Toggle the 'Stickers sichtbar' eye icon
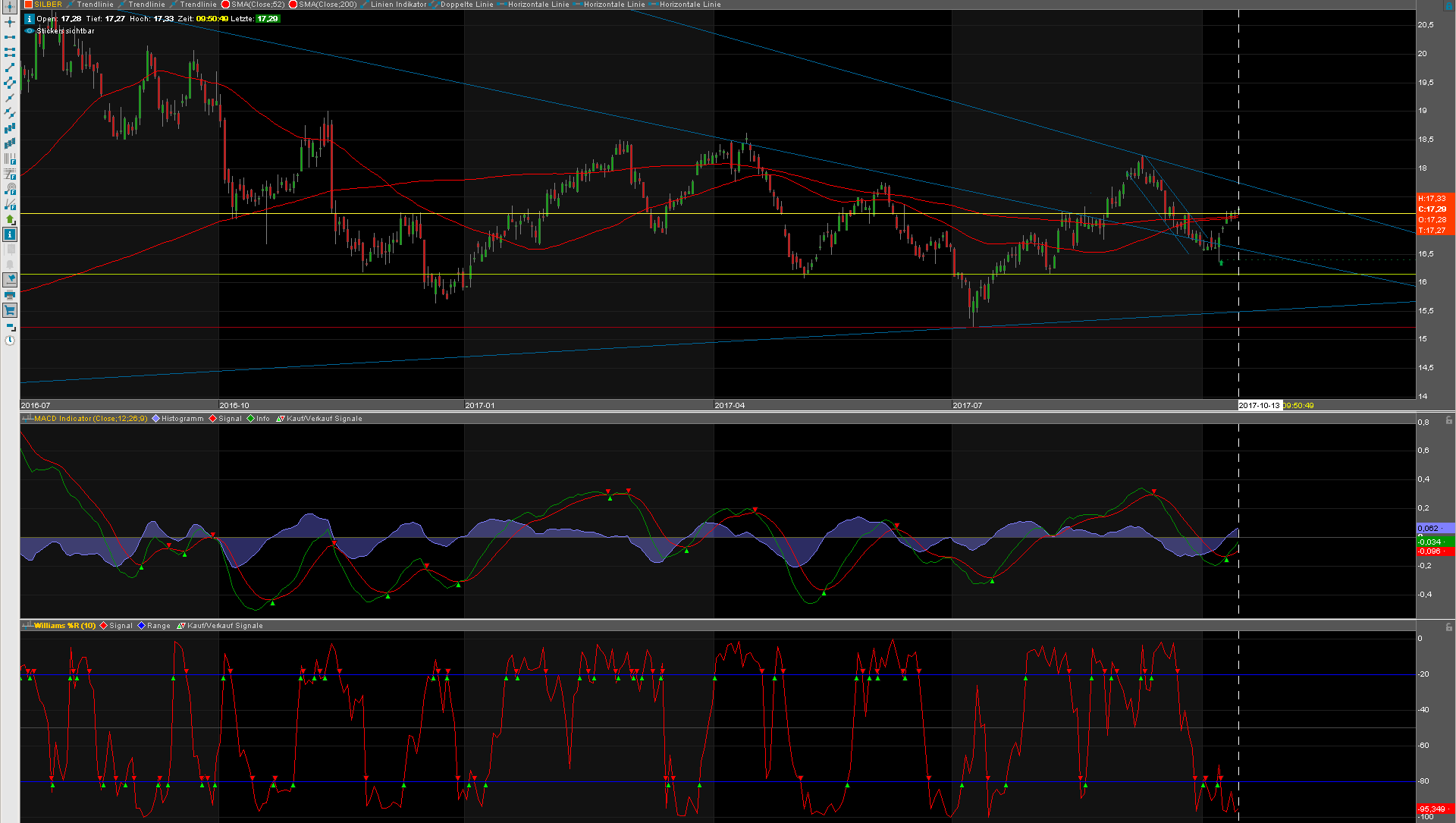 point(29,31)
